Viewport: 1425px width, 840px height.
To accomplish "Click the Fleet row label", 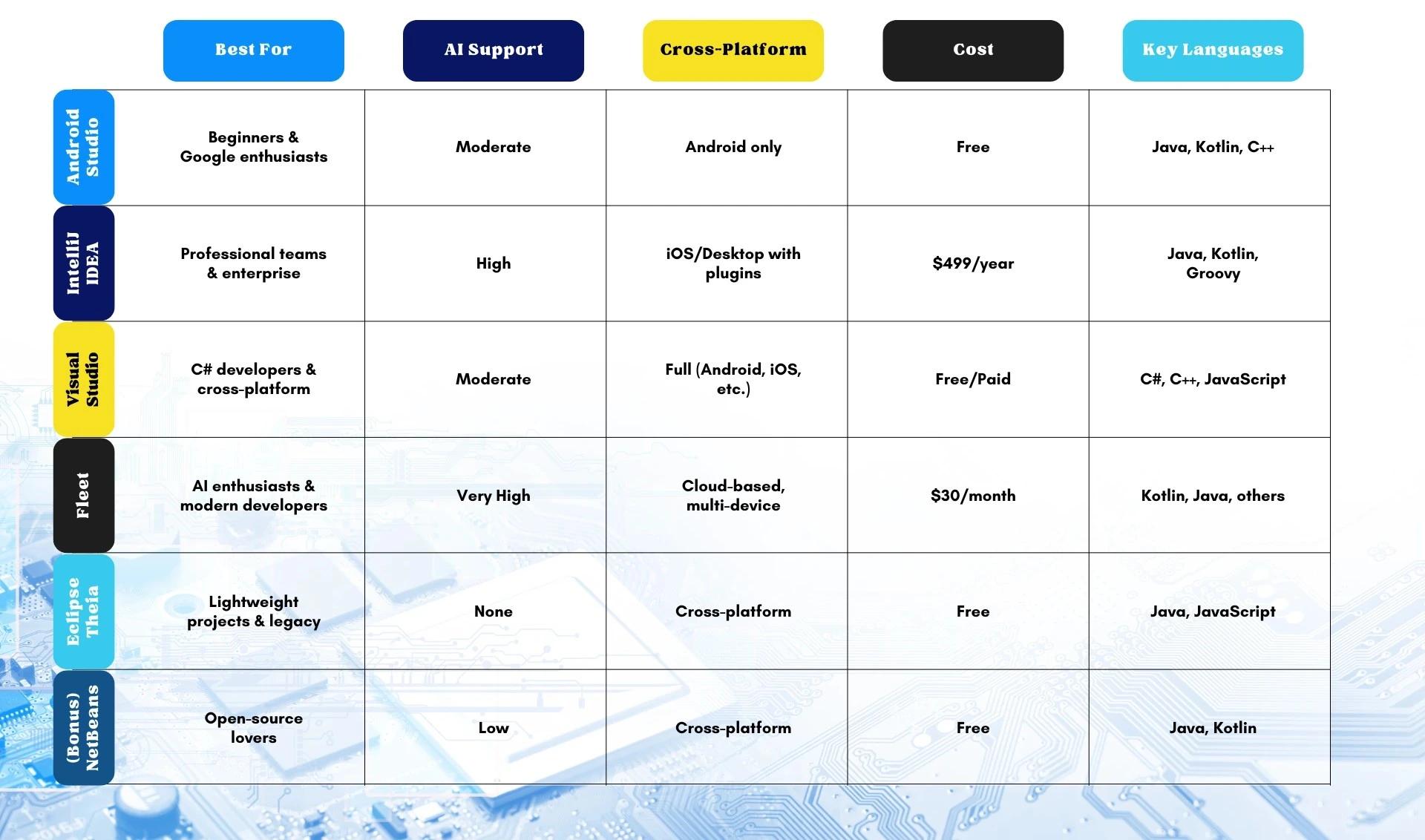I will click(84, 495).
